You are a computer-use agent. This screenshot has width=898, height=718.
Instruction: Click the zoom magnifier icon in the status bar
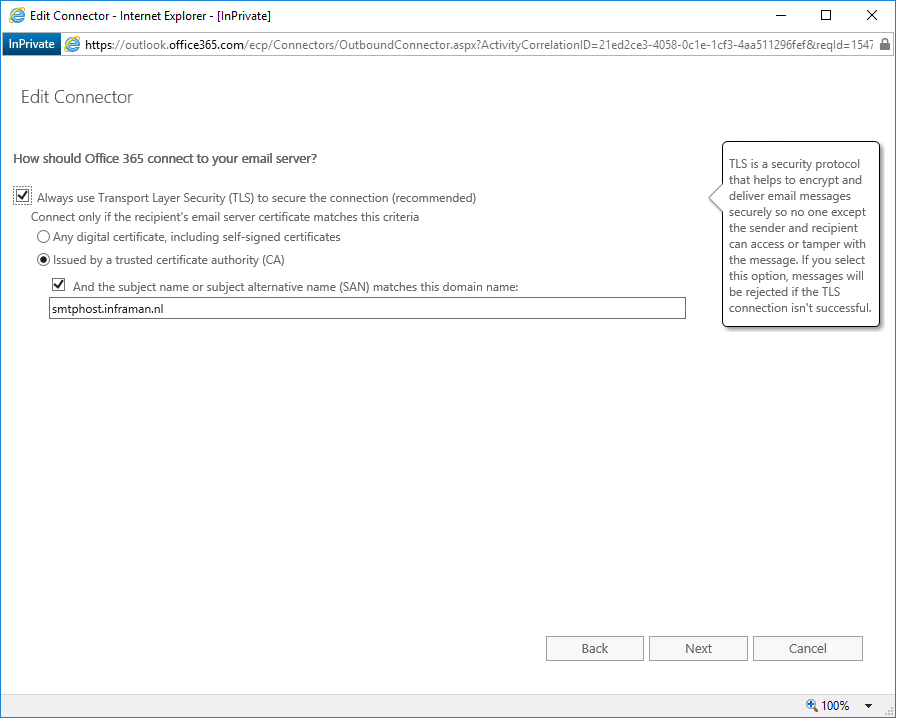812,705
